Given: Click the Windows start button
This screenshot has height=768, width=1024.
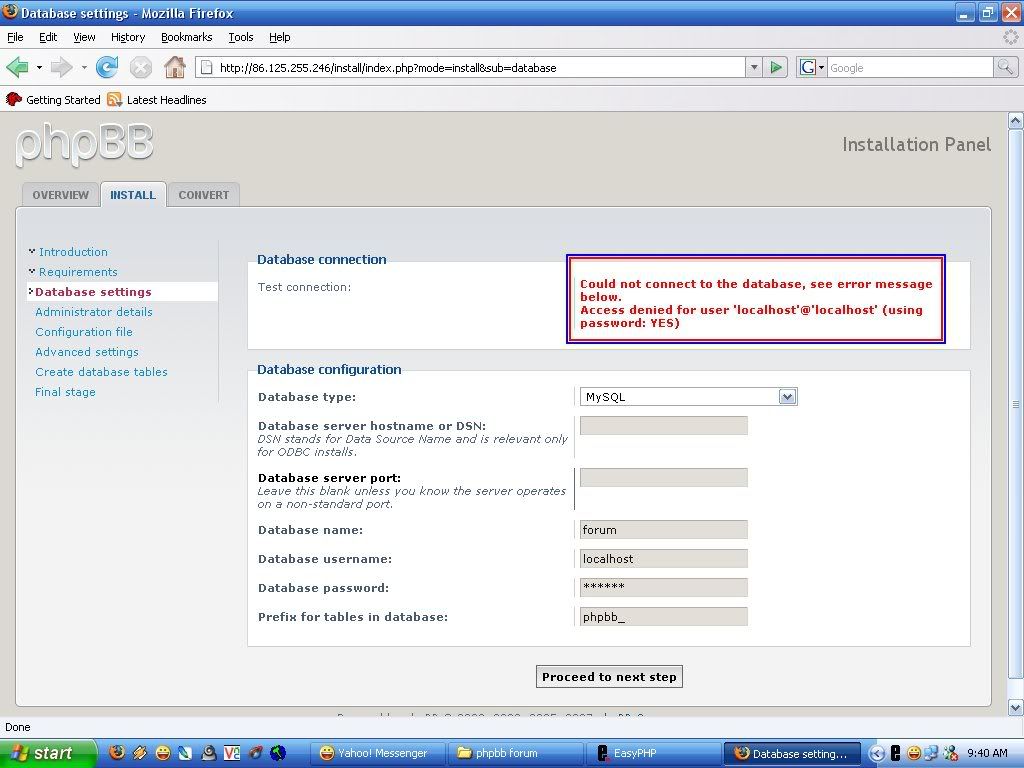Looking at the screenshot, I should (47, 753).
